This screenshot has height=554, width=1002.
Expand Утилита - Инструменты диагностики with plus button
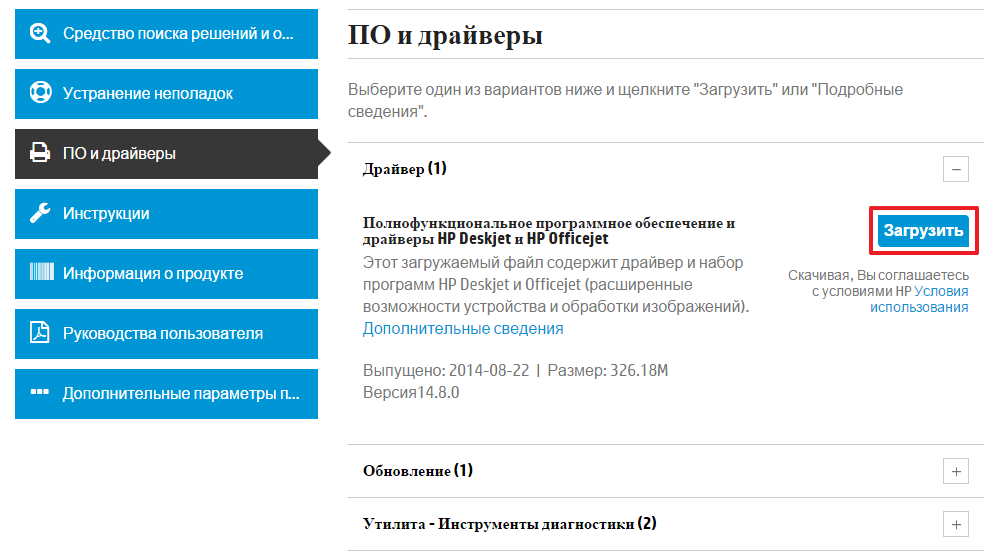(956, 524)
